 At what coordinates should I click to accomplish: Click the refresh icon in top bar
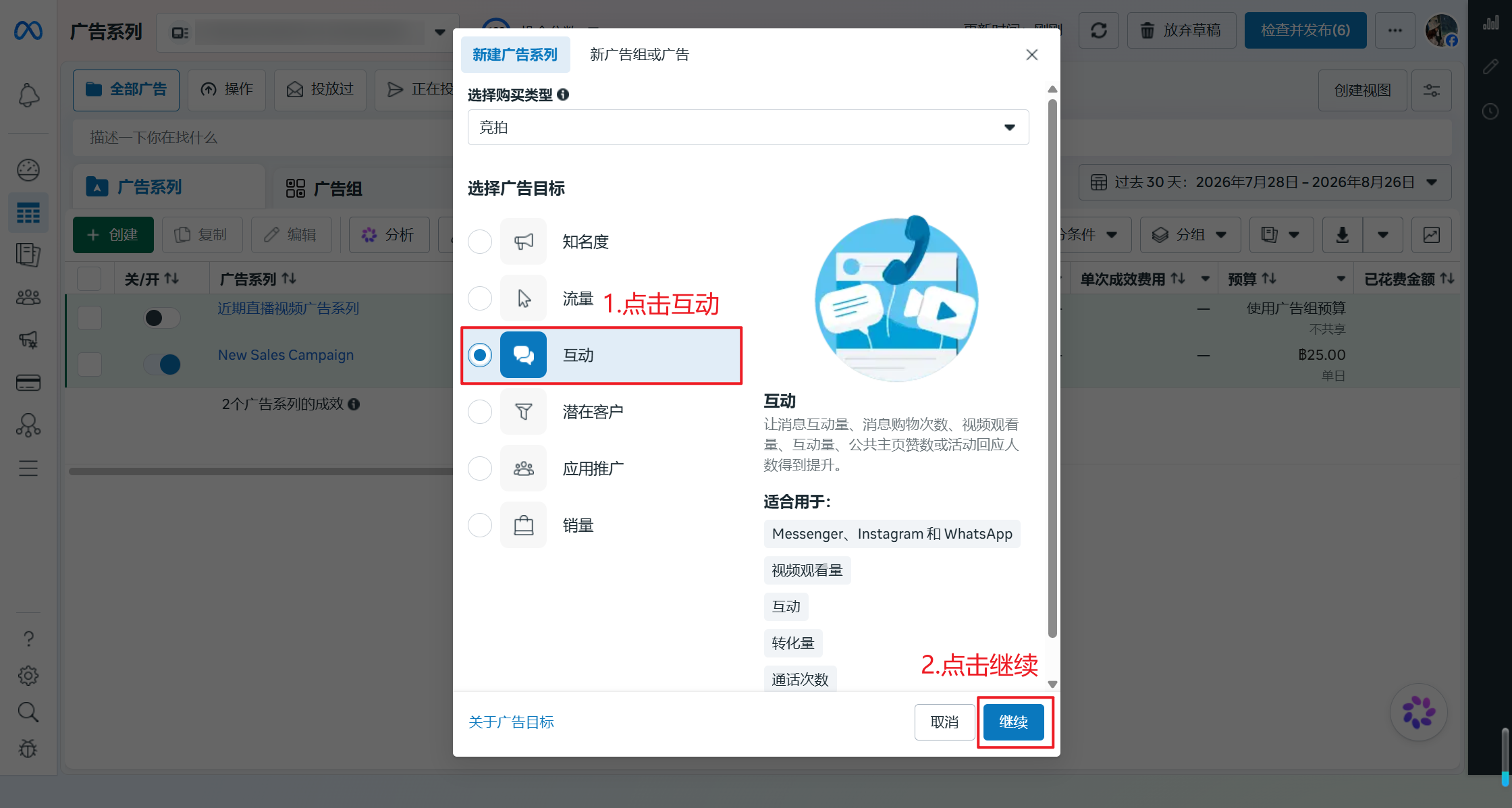tap(1099, 30)
